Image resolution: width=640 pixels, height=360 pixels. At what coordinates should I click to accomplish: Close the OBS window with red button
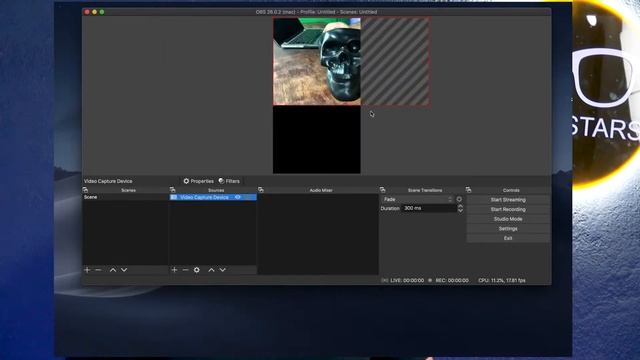tap(87, 12)
